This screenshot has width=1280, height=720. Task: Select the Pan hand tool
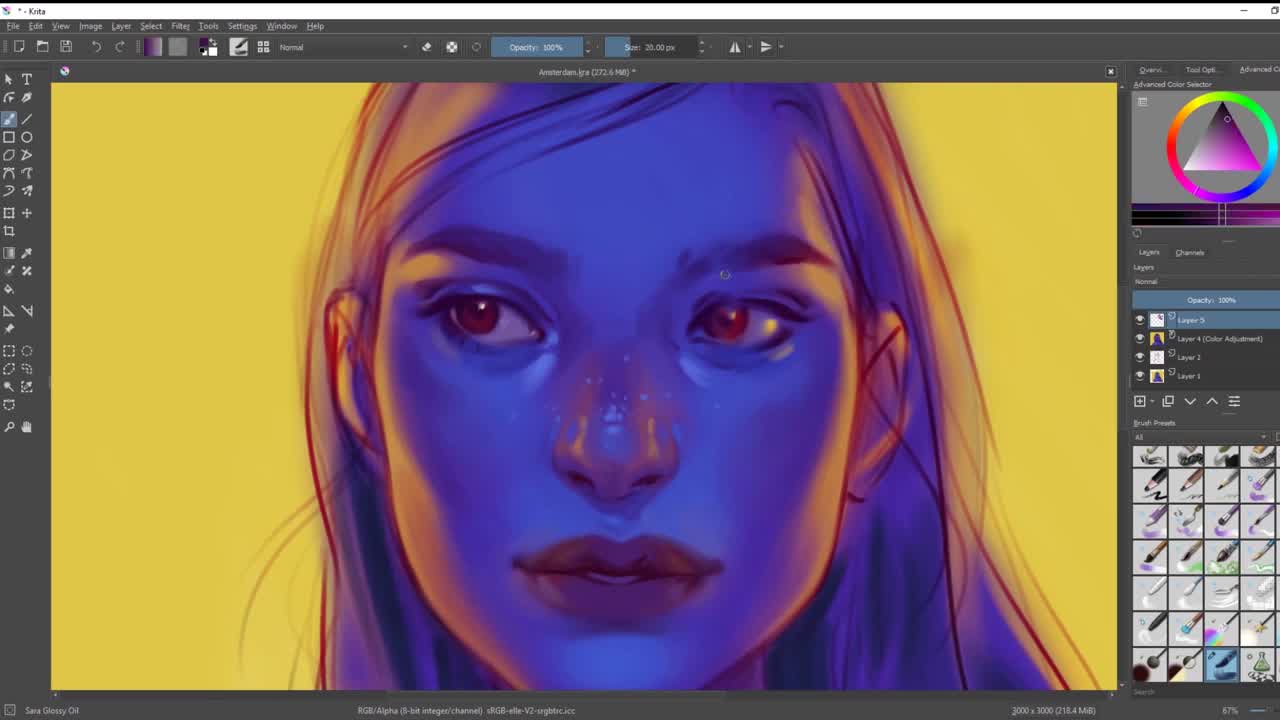tap(27, 427)
